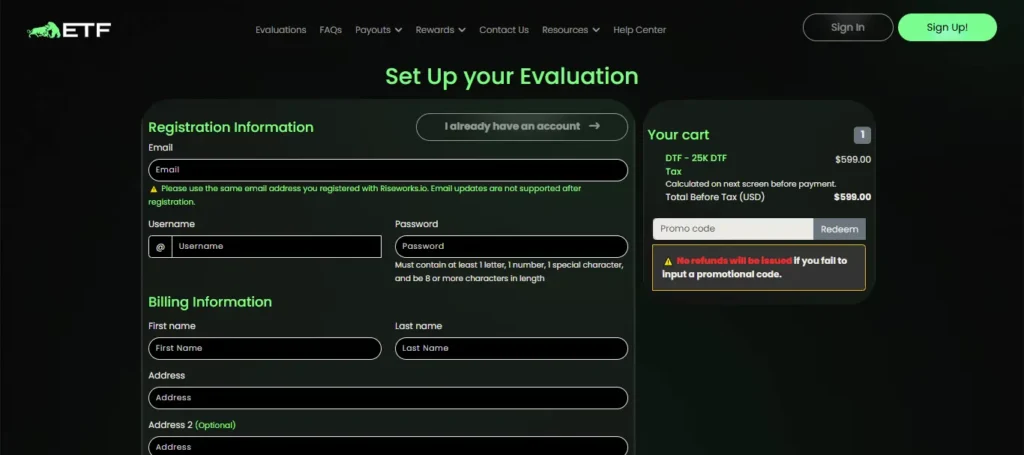This screenshot has height=455, width=1024.
Task: Click the Riseworks.io email notice text
Action: coord(366,195)
